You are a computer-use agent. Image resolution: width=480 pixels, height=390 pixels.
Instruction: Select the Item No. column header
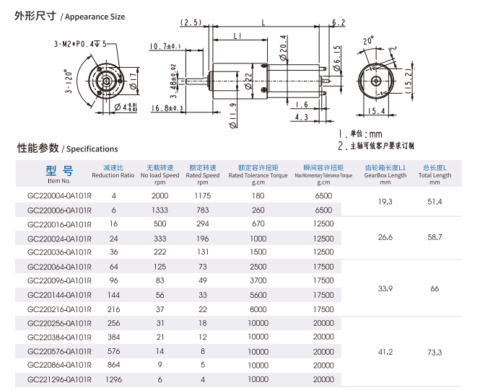59,174
